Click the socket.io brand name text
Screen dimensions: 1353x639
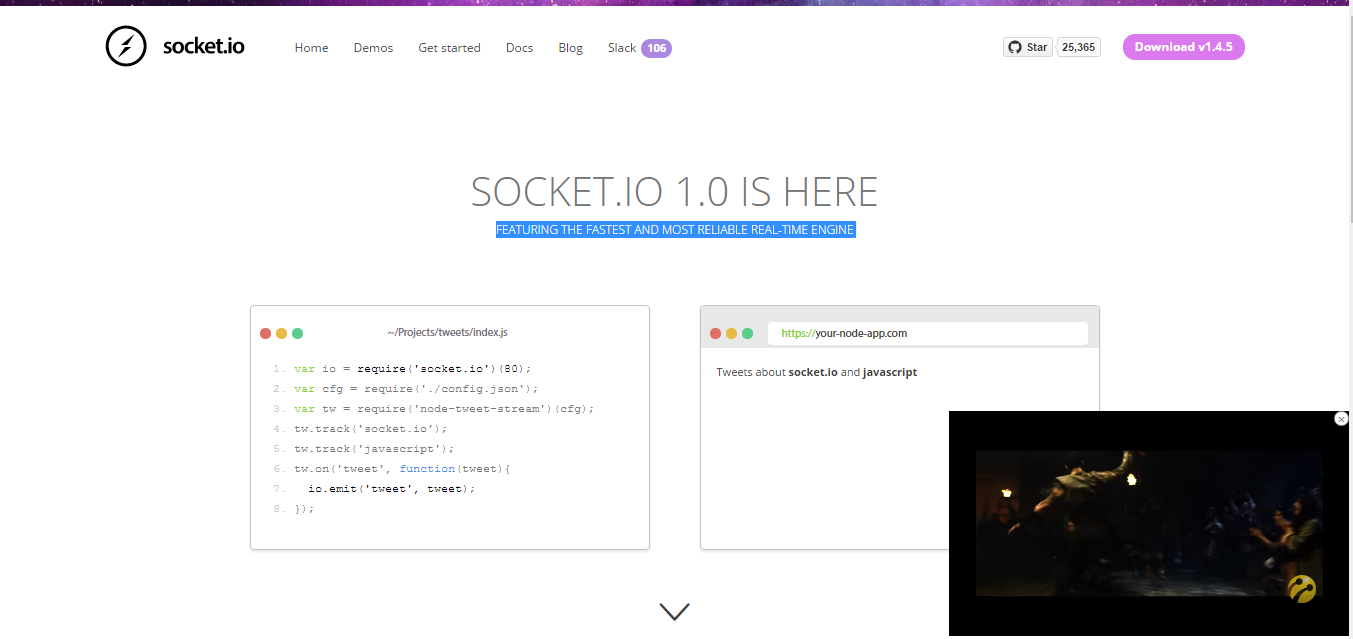204,46
